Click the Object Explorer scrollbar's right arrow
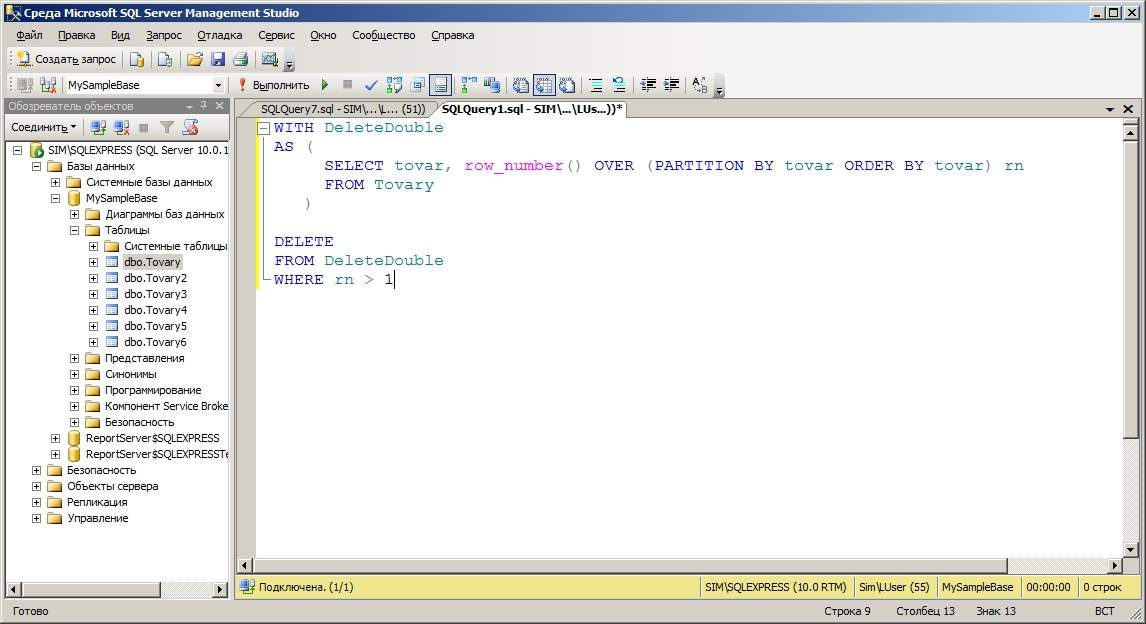Image resolution: width=1146 pixels, height=624 pixels. 221,589
